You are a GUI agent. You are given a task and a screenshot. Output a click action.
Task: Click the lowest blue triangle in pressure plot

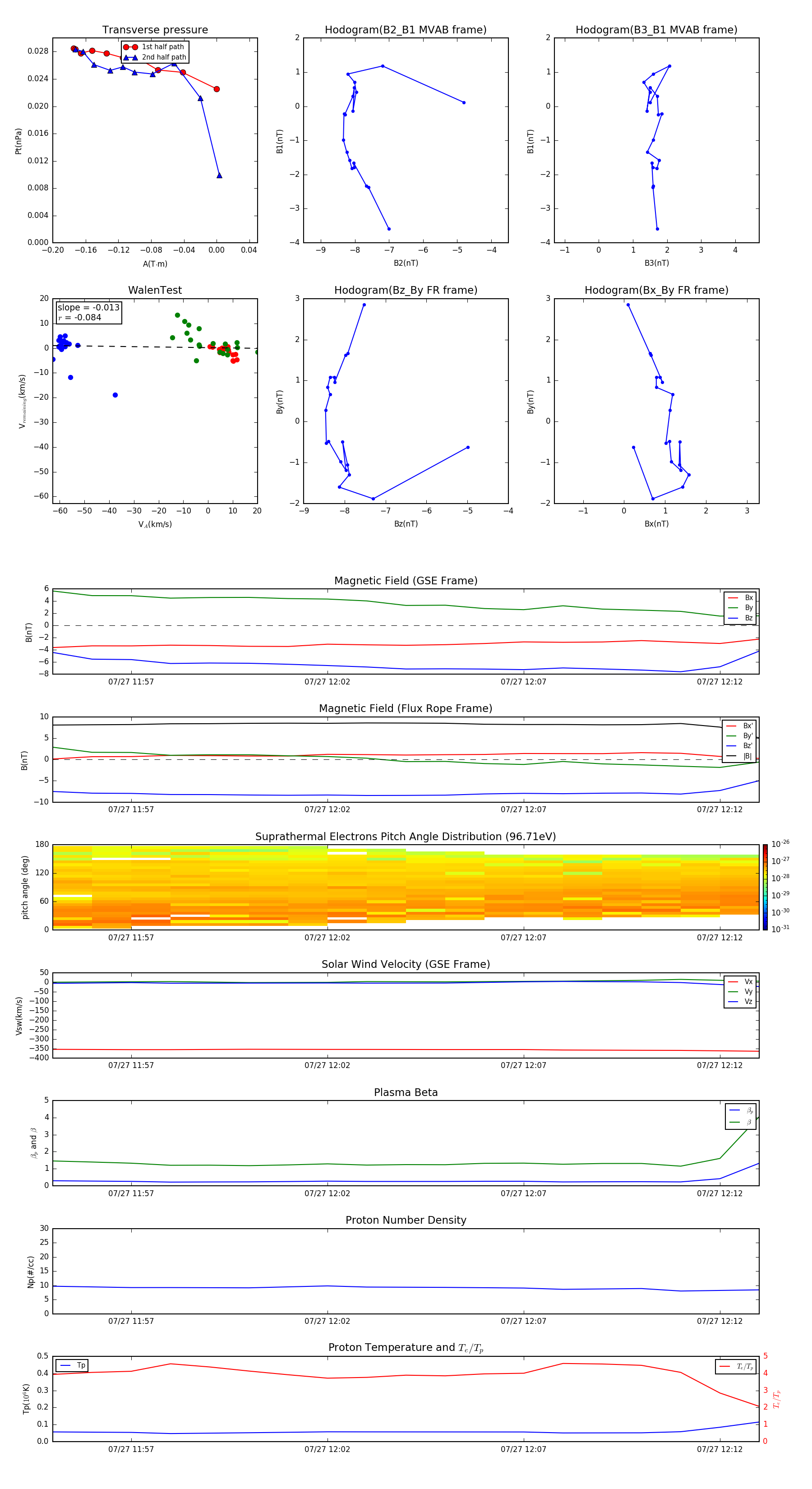pos(219,175)
